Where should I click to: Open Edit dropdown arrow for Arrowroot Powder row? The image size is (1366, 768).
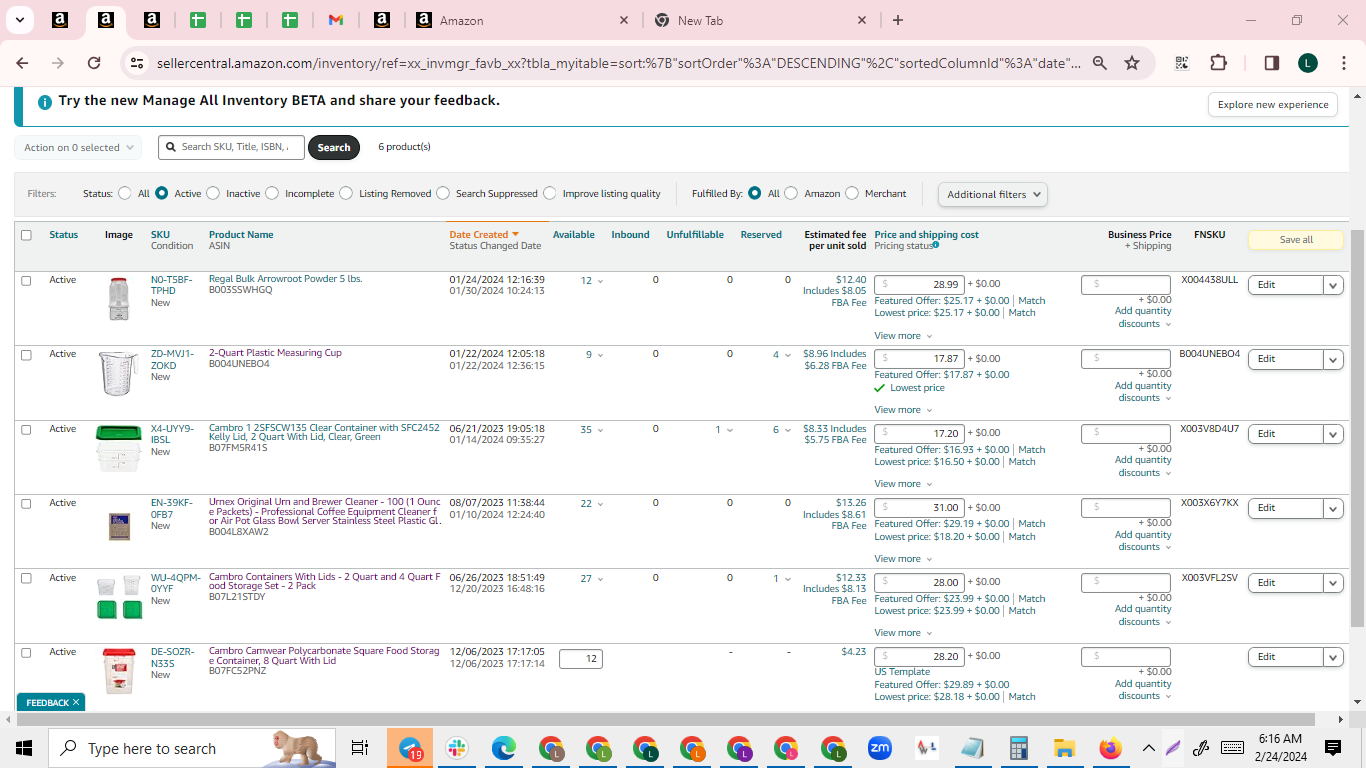1333,285
